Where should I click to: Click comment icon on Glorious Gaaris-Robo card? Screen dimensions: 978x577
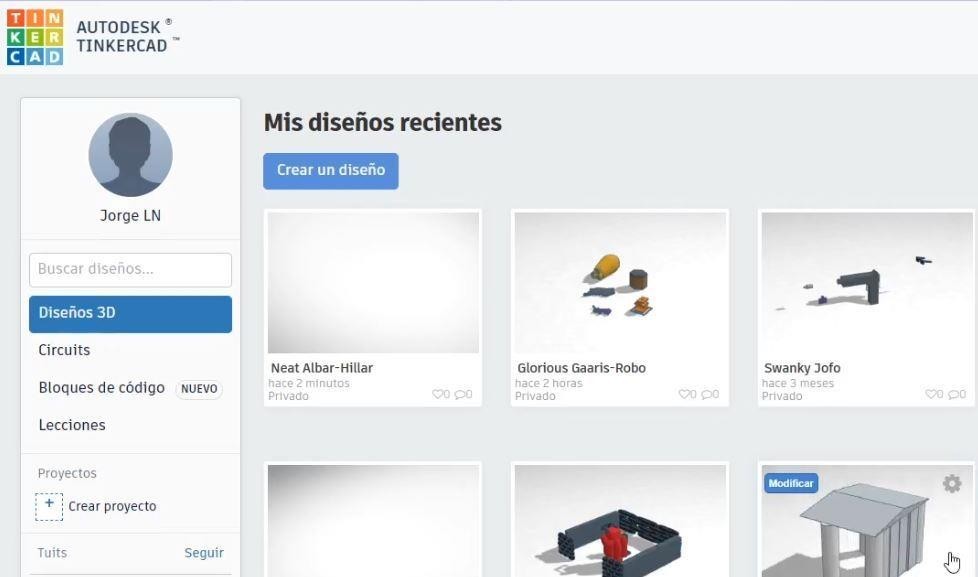pyautogui.click(x=707, y=395)
